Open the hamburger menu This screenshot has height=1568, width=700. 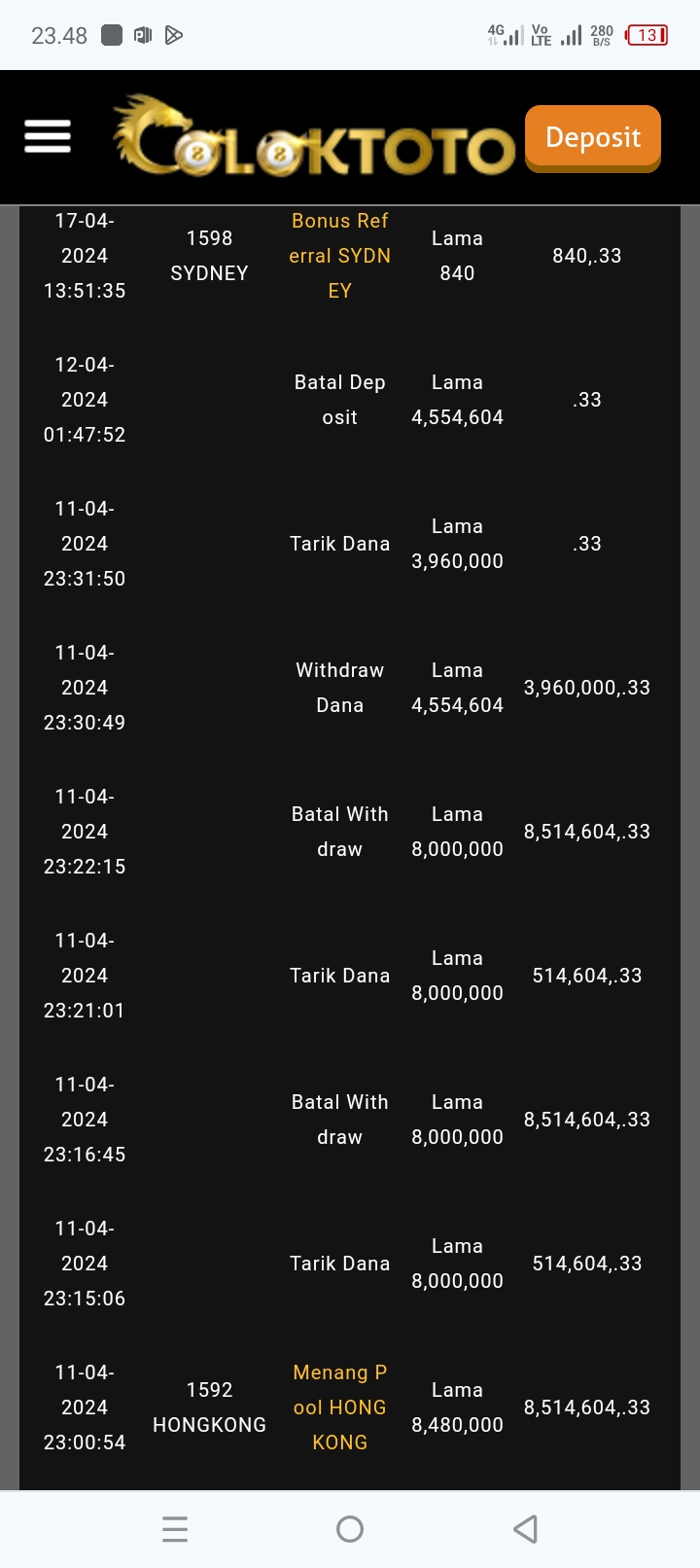pos(48,136)
